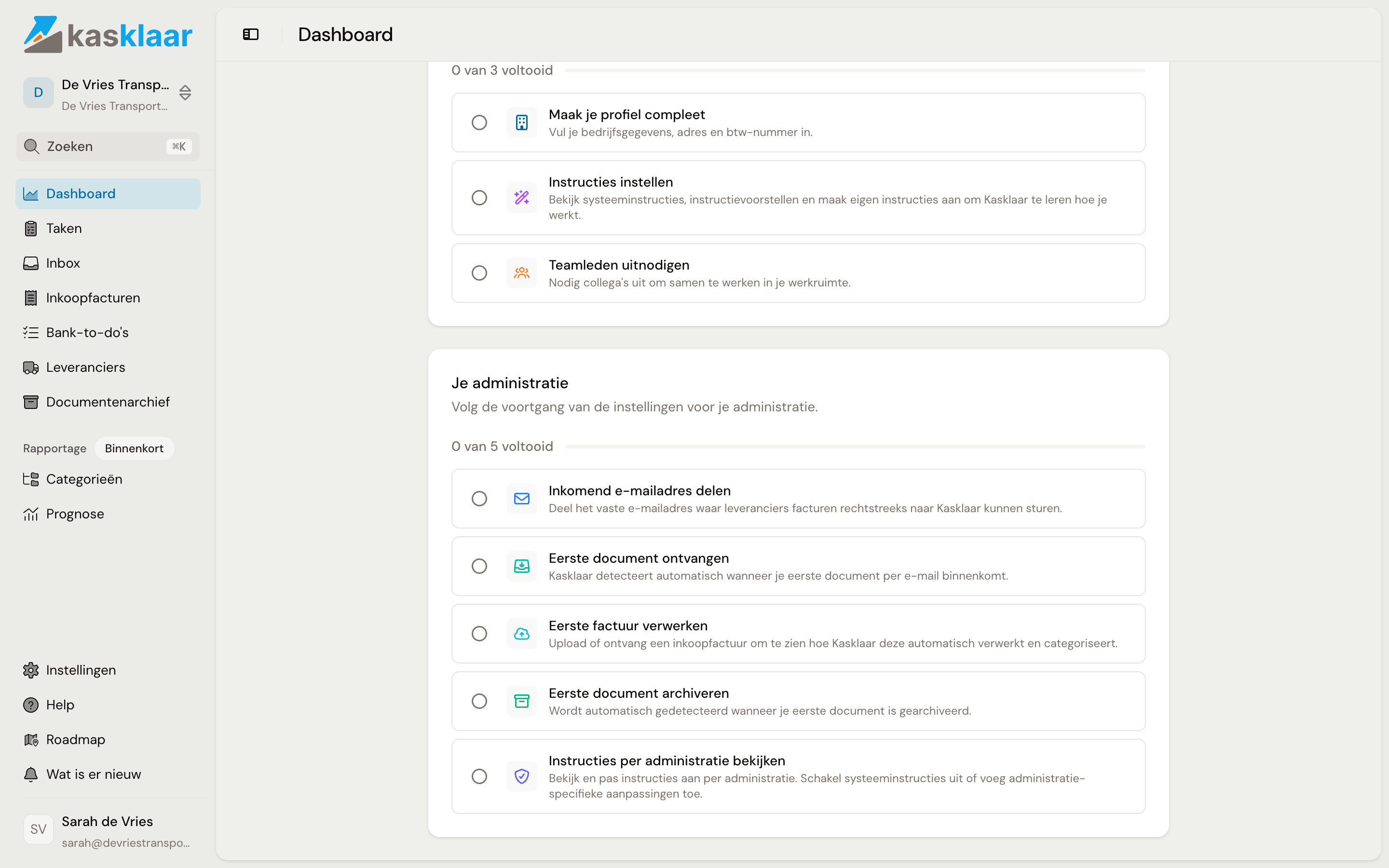Open the De Vries Transport workspace switcher
Screen dimensions: 1389x868
[x=108, y=93]
